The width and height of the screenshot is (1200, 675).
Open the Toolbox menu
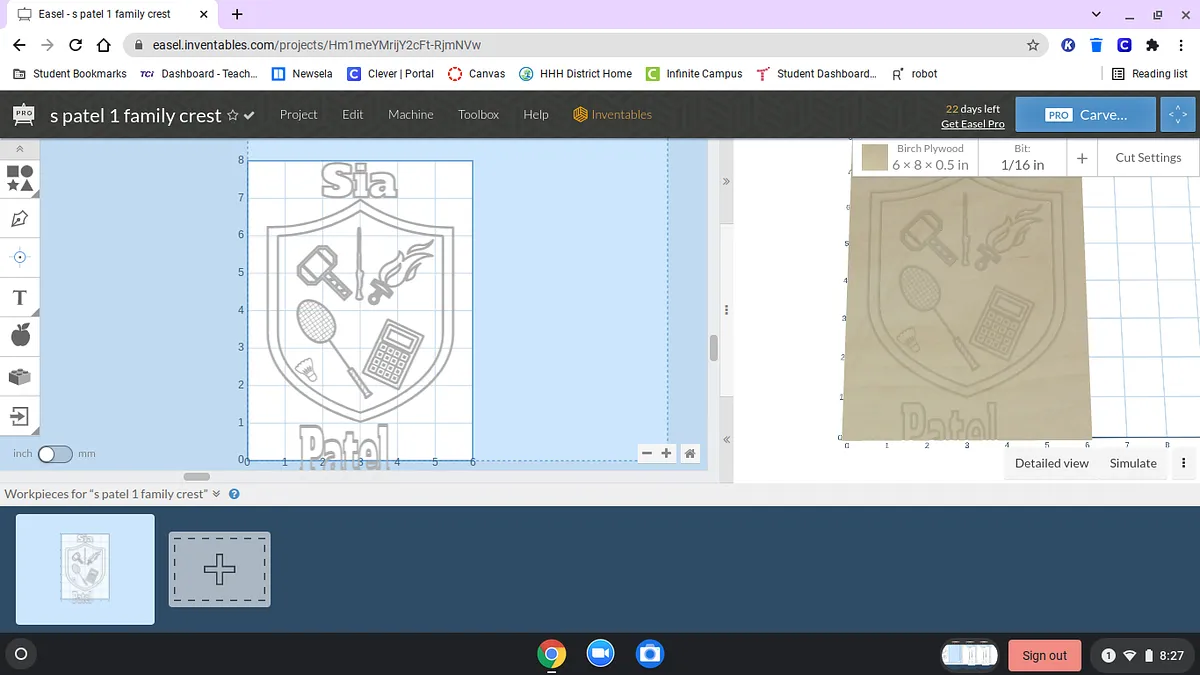click(x=478, y=115)
